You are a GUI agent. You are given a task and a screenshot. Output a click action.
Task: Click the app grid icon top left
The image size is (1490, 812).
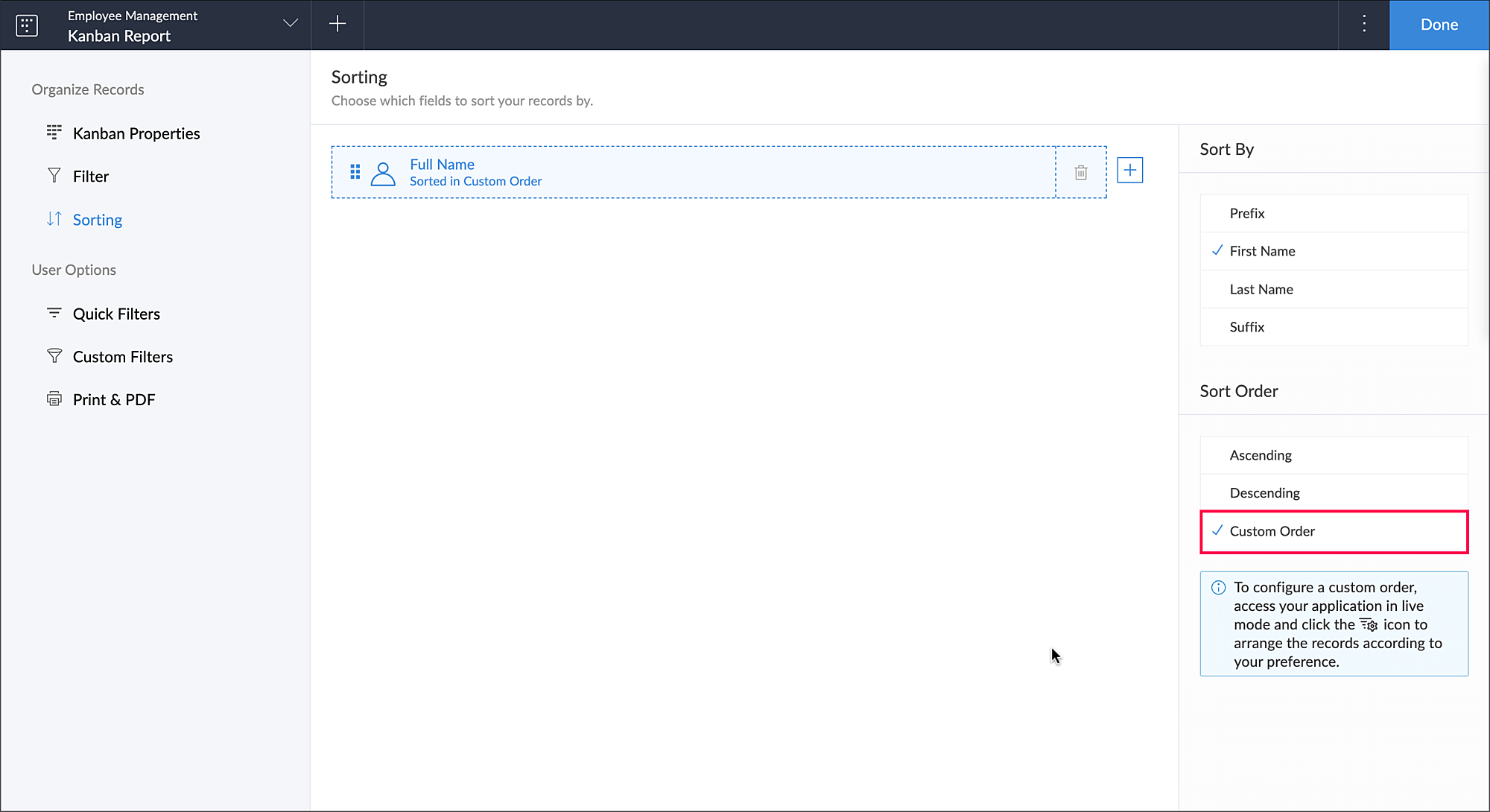[27, 25]
